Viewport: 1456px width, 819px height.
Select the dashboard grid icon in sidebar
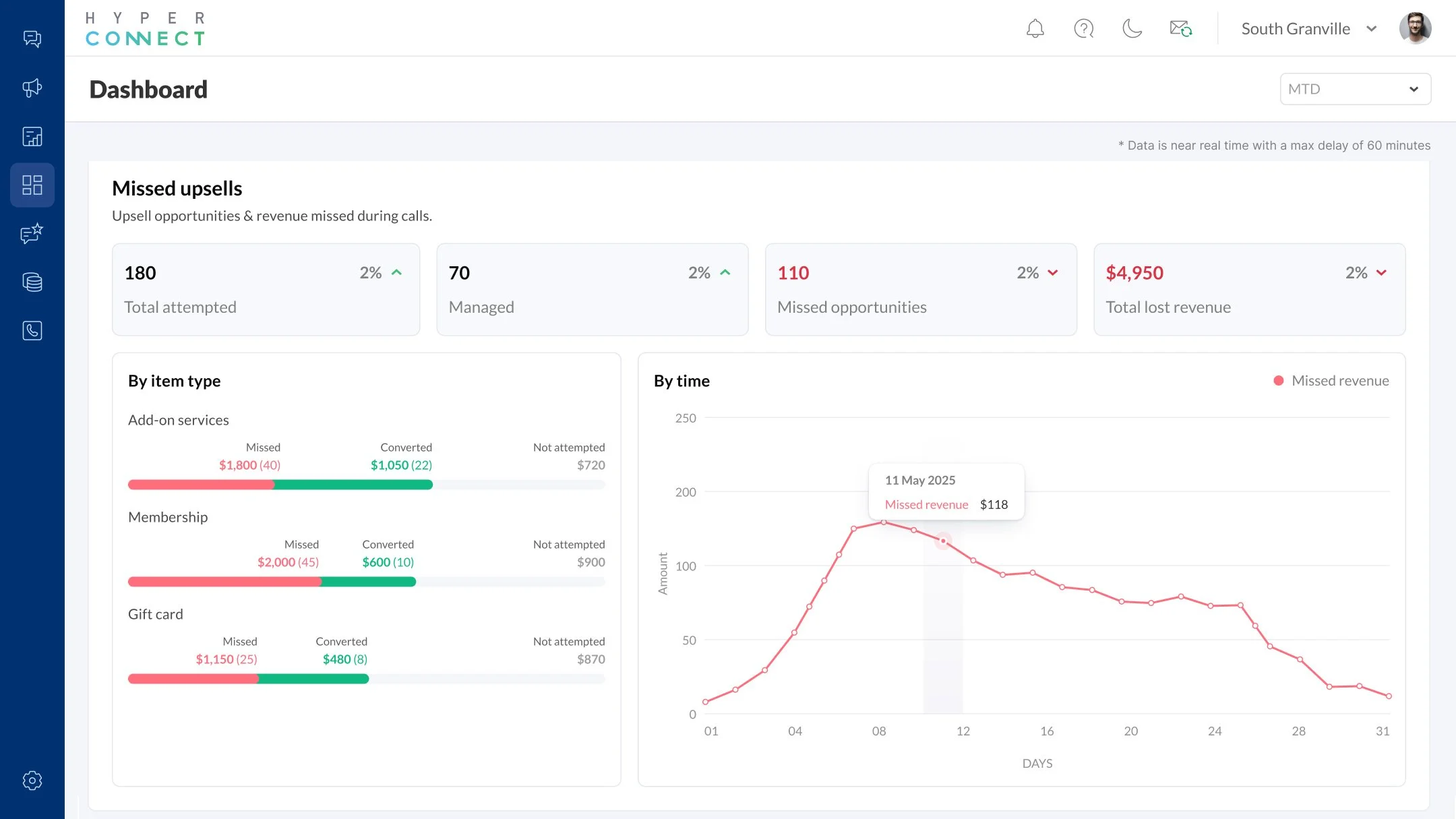(x=32, y=185)
